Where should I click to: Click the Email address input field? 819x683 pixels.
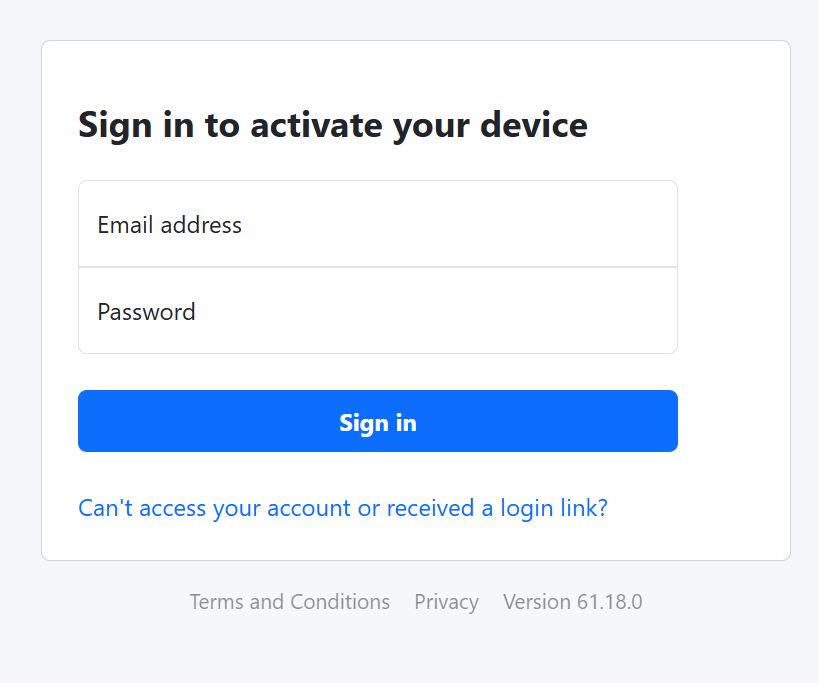click(377, 224)
